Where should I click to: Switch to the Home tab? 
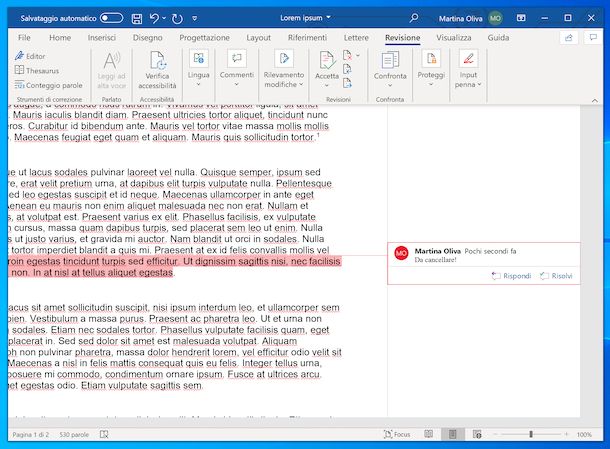[60, 38]
